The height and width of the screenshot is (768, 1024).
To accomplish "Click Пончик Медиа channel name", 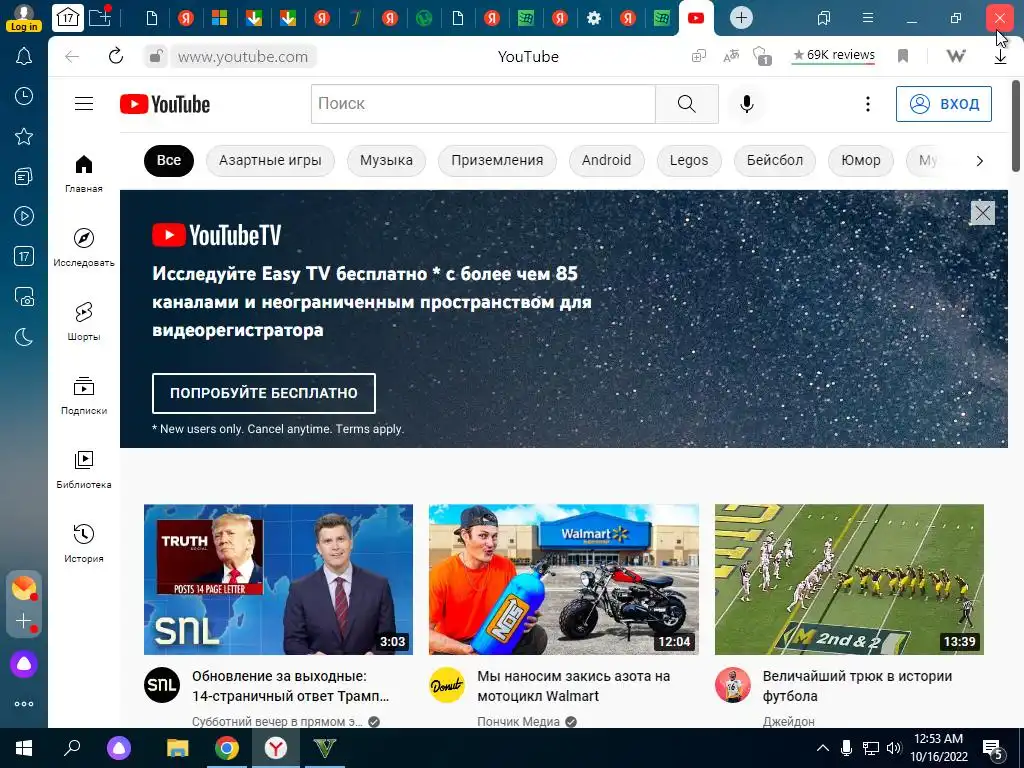I will tap(519, 722).
